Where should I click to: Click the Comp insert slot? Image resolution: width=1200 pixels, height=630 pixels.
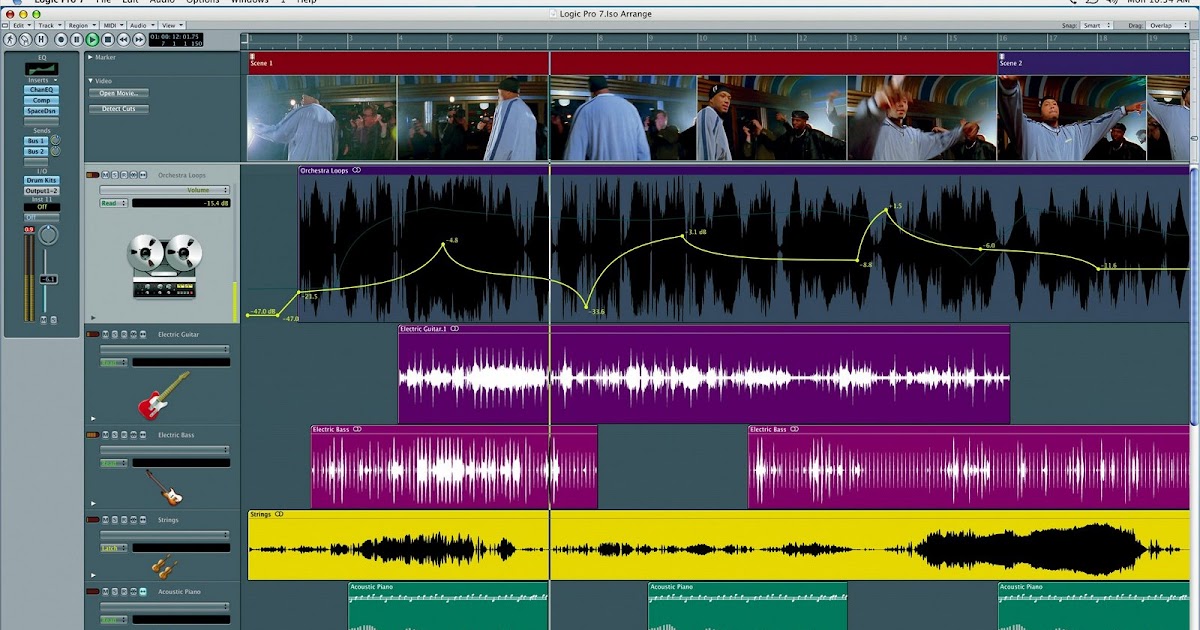[41, 100]
